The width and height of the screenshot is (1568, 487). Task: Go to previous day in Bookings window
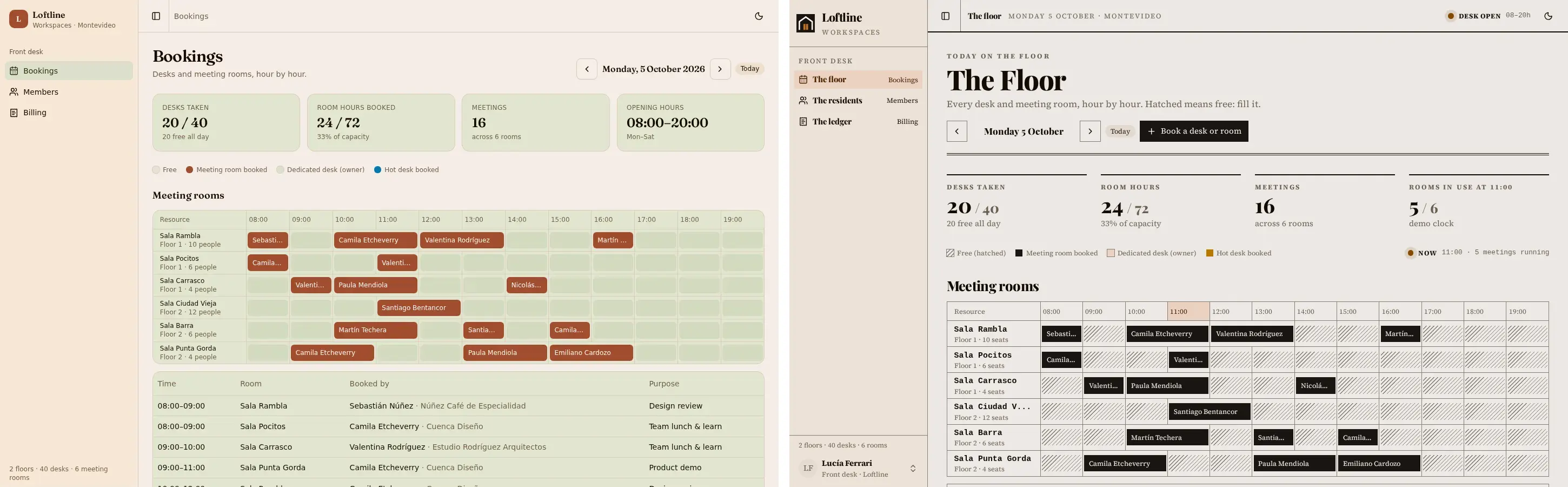587,69
